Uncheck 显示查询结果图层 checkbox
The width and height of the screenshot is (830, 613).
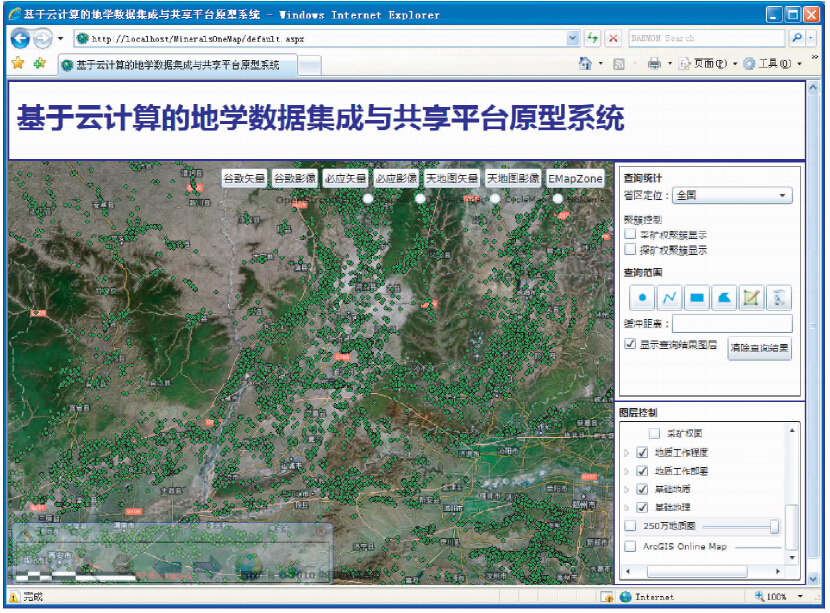pos(630,343)
